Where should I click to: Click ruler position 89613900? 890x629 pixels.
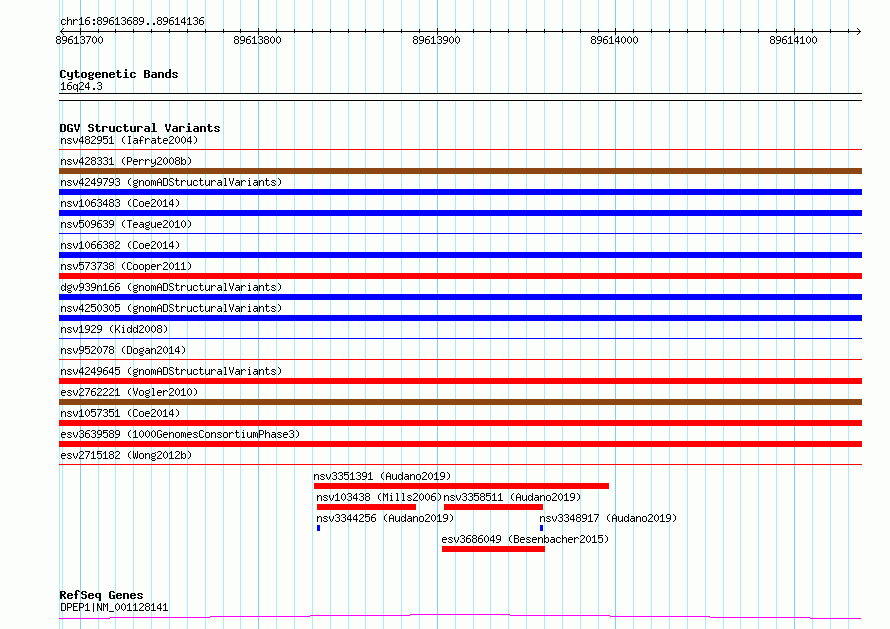436,40
